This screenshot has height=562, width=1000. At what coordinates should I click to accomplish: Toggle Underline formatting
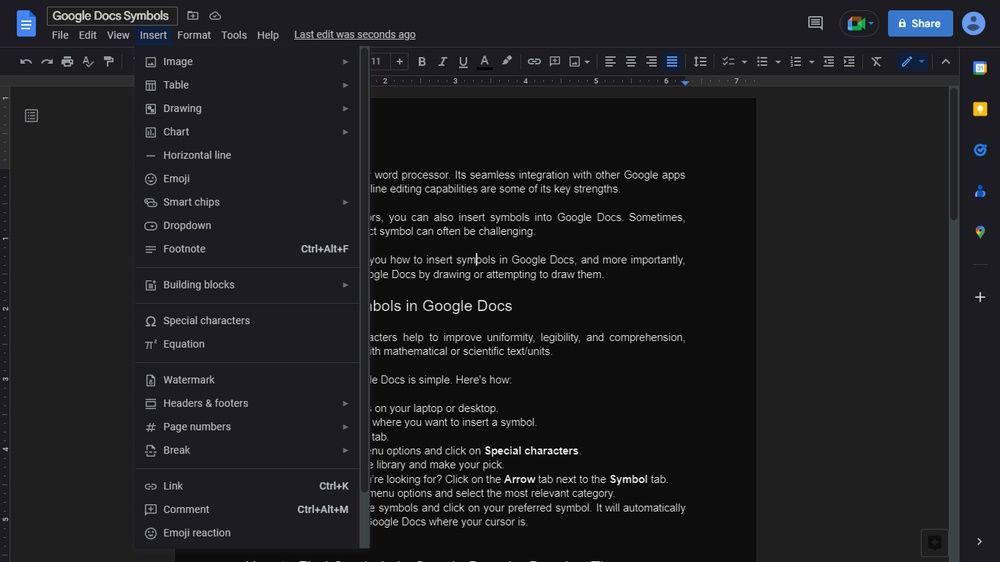point(463,62)
